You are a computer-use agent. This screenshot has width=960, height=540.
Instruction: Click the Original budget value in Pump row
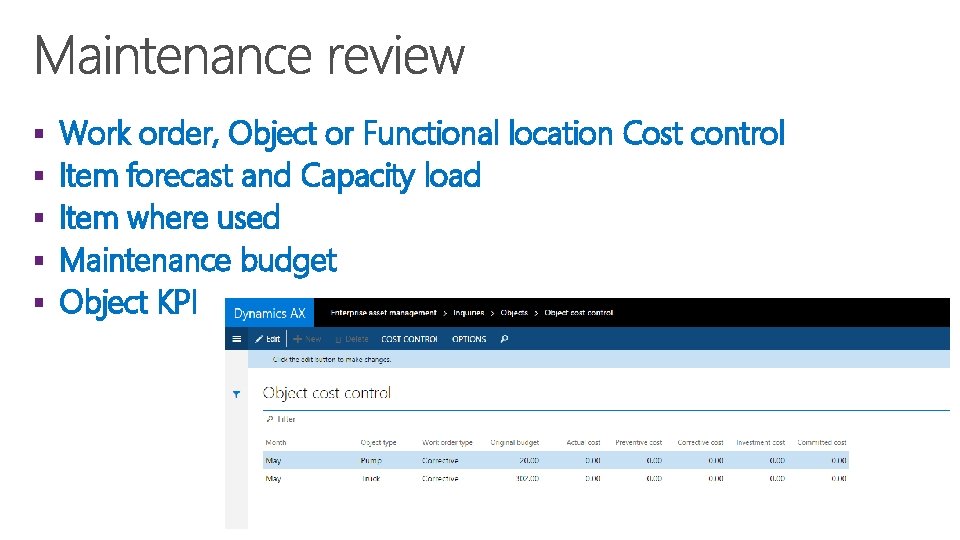[x=529, y=460]
